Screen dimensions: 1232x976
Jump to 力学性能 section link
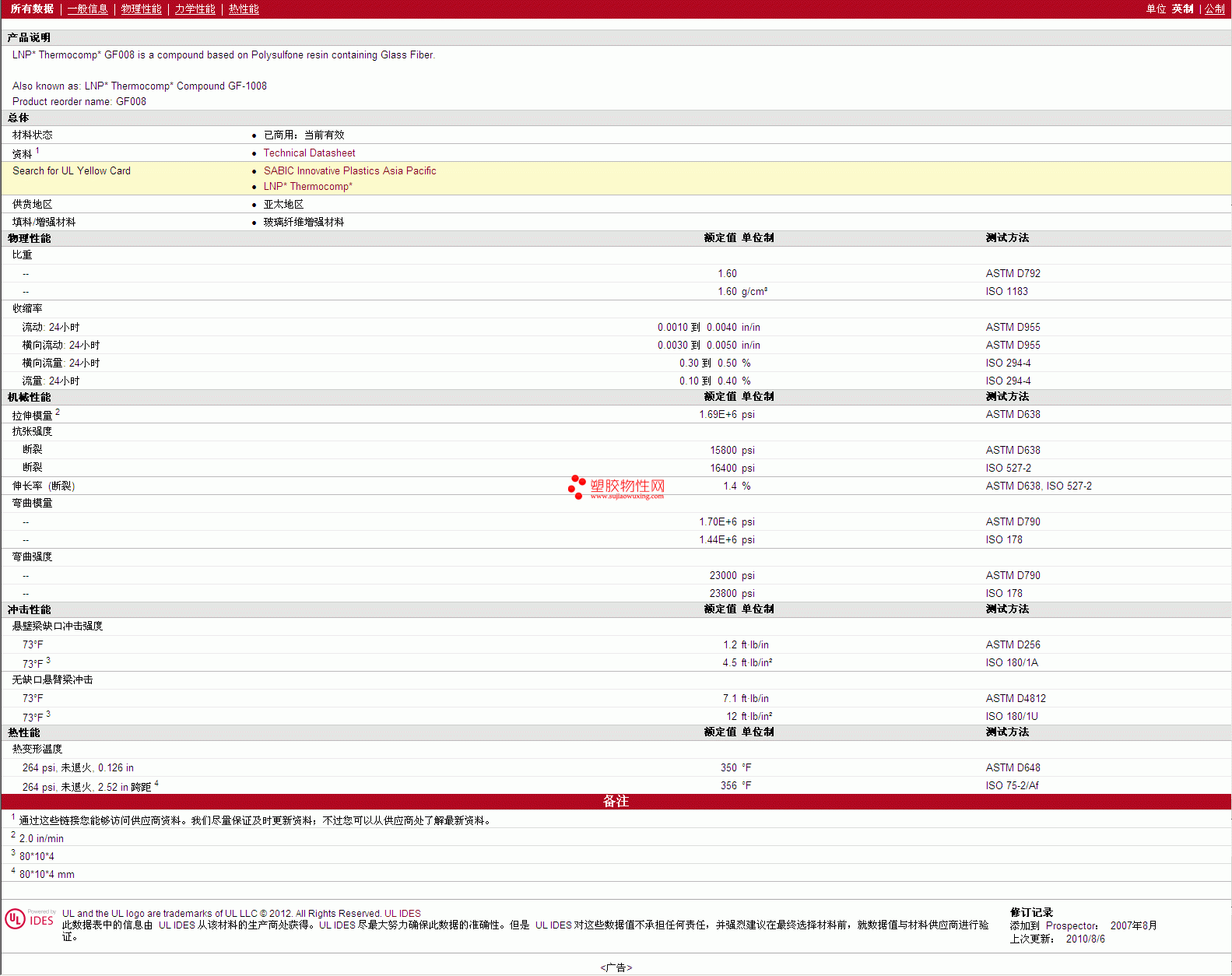coord(195,9)
